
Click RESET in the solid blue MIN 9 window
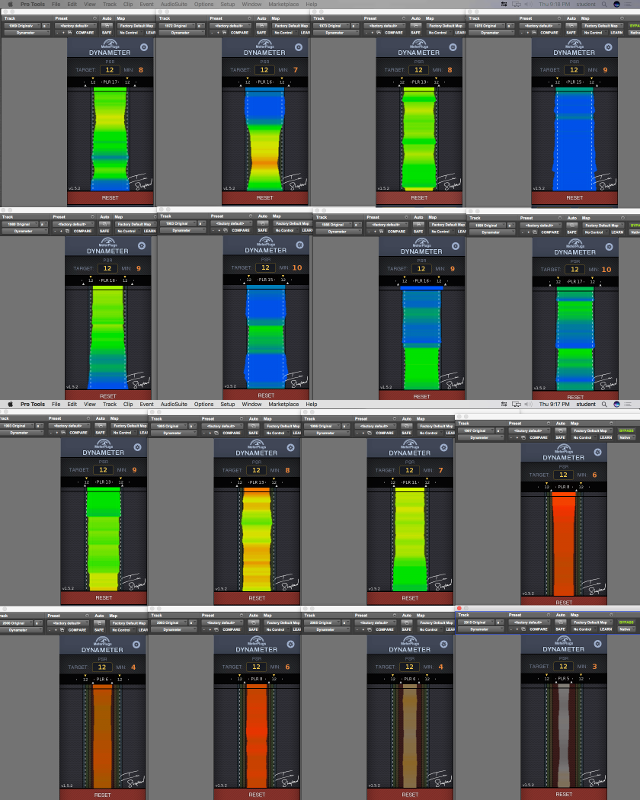point(575,198)
